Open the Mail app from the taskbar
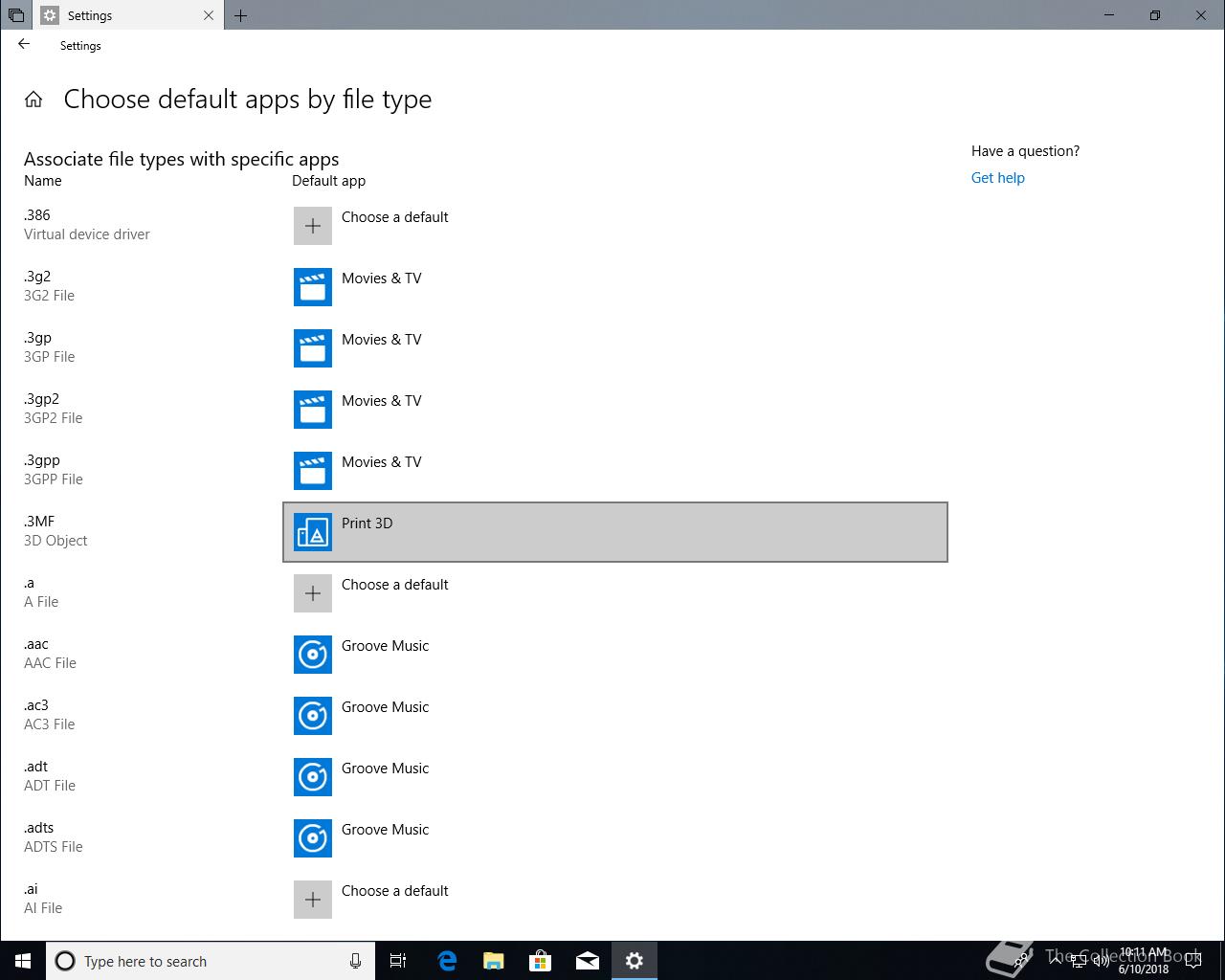The height and width of the screenshot is (980, 1225). (587, 961)
